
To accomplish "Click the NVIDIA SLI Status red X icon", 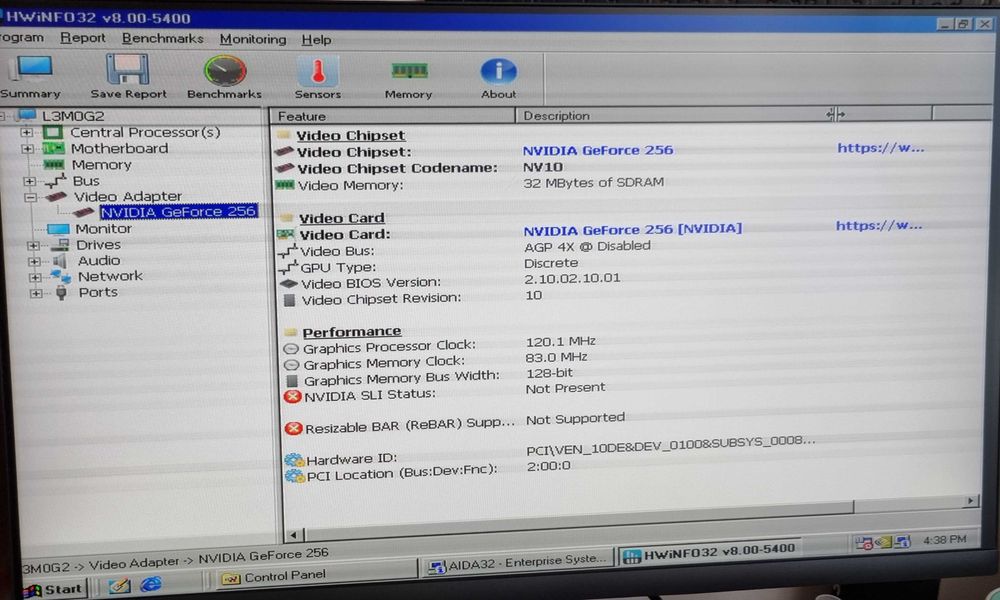I will (x=292, y=397).
